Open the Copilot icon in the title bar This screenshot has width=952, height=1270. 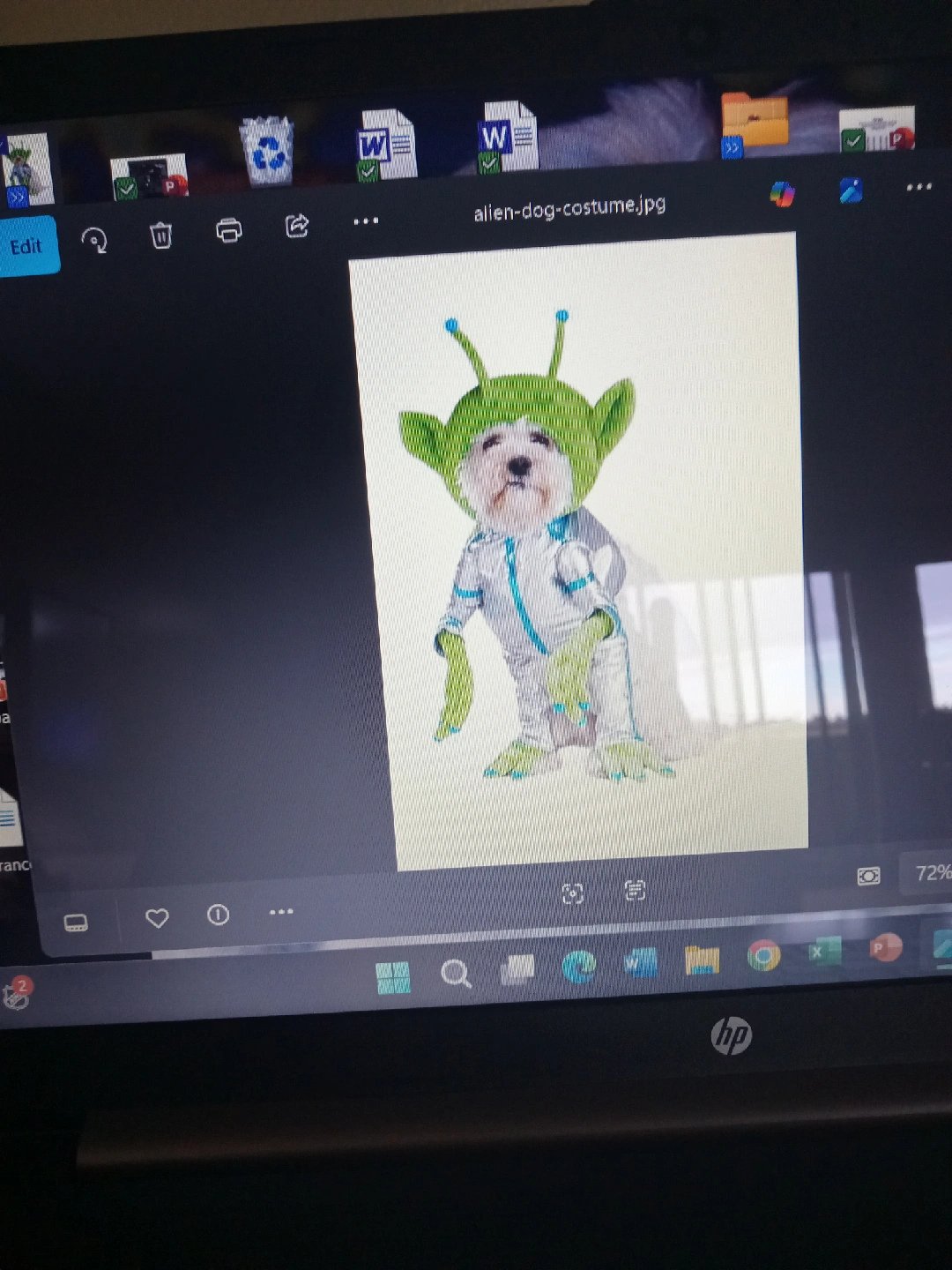coord(781,193)
